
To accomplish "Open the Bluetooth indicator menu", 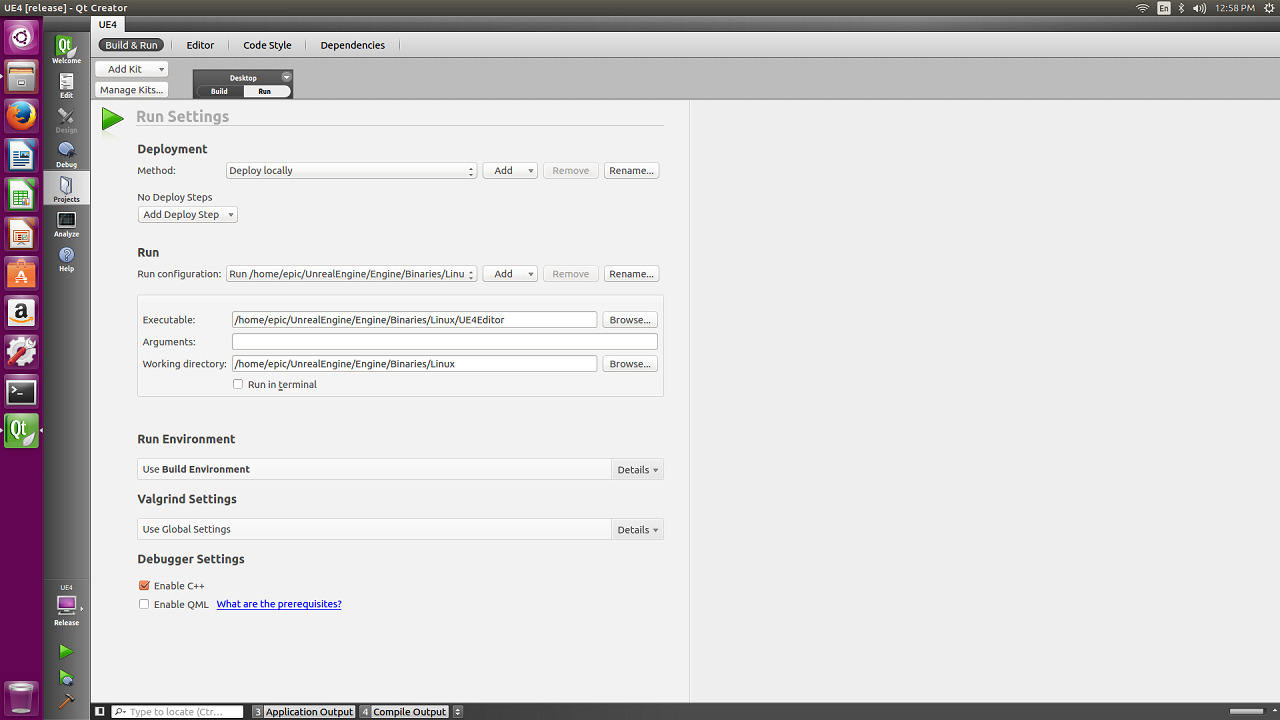I will click(x=1181, y=8).
